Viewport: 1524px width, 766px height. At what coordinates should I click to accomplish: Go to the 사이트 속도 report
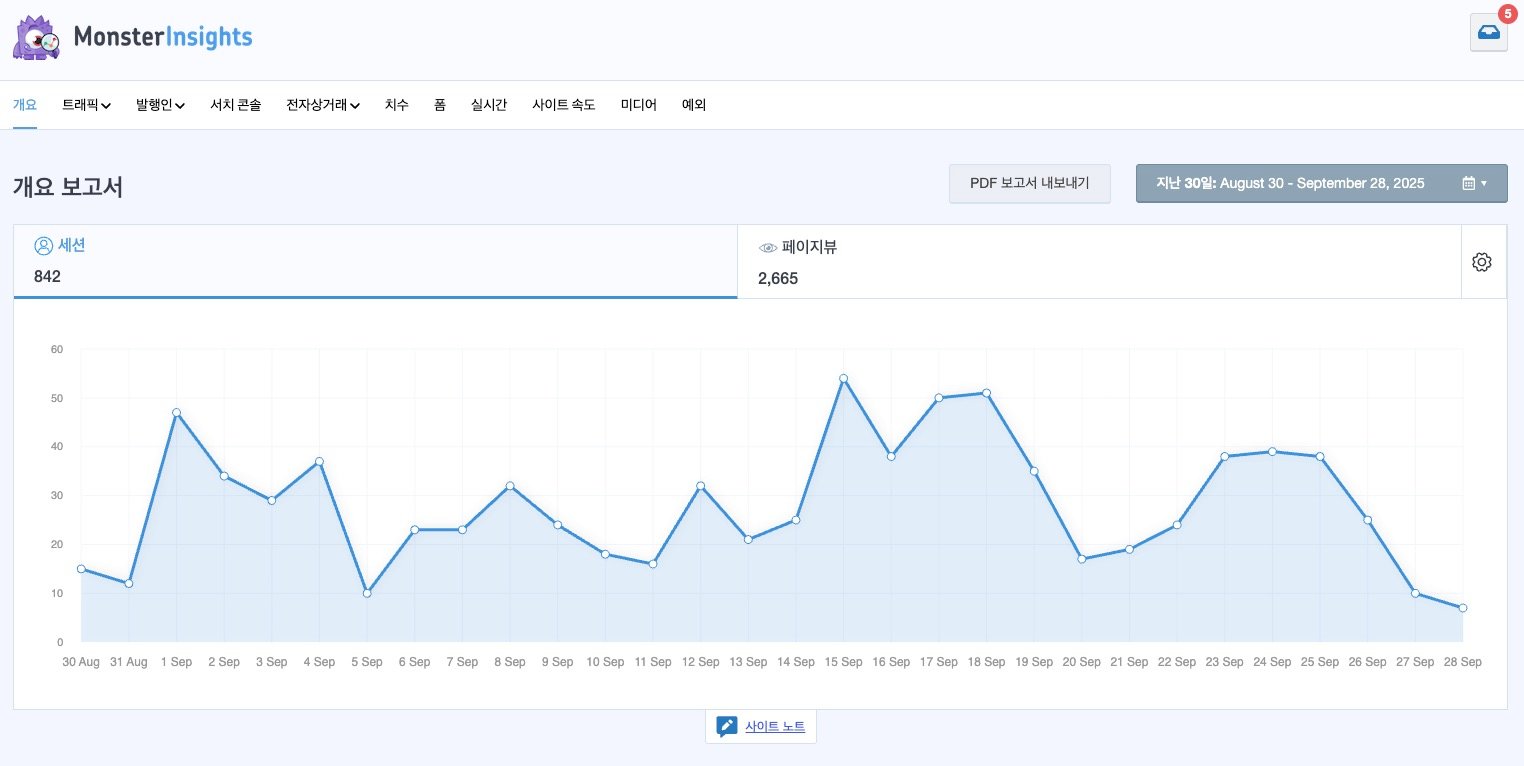[563, 105]
